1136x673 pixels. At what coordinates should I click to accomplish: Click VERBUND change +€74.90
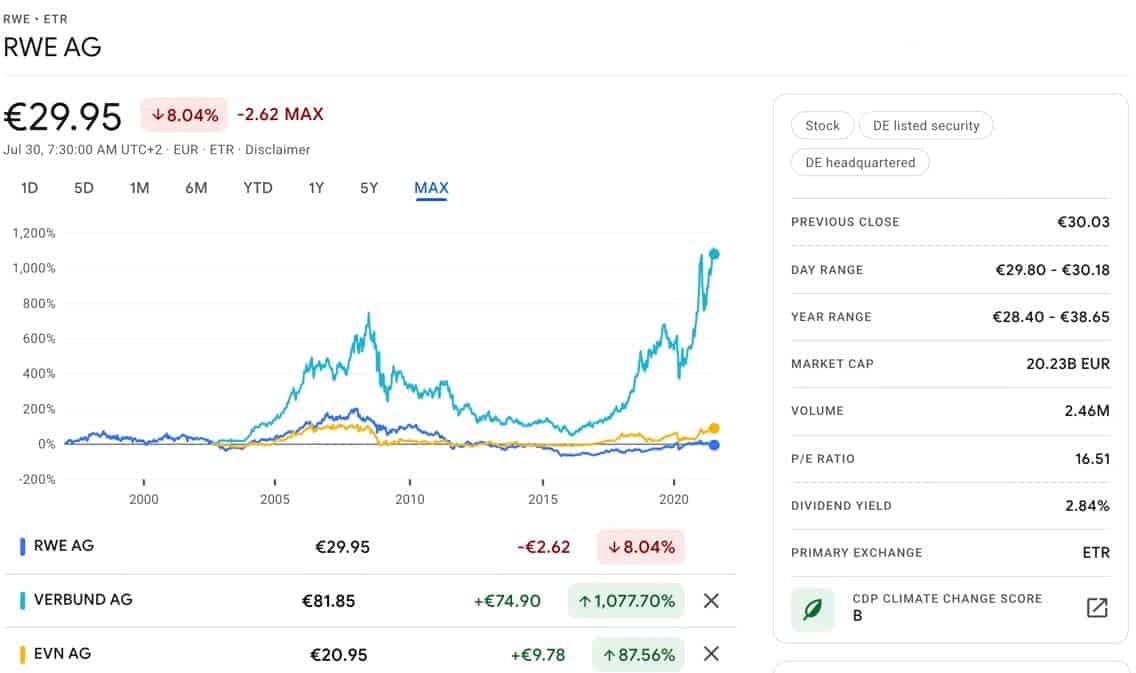pos(507,601)
